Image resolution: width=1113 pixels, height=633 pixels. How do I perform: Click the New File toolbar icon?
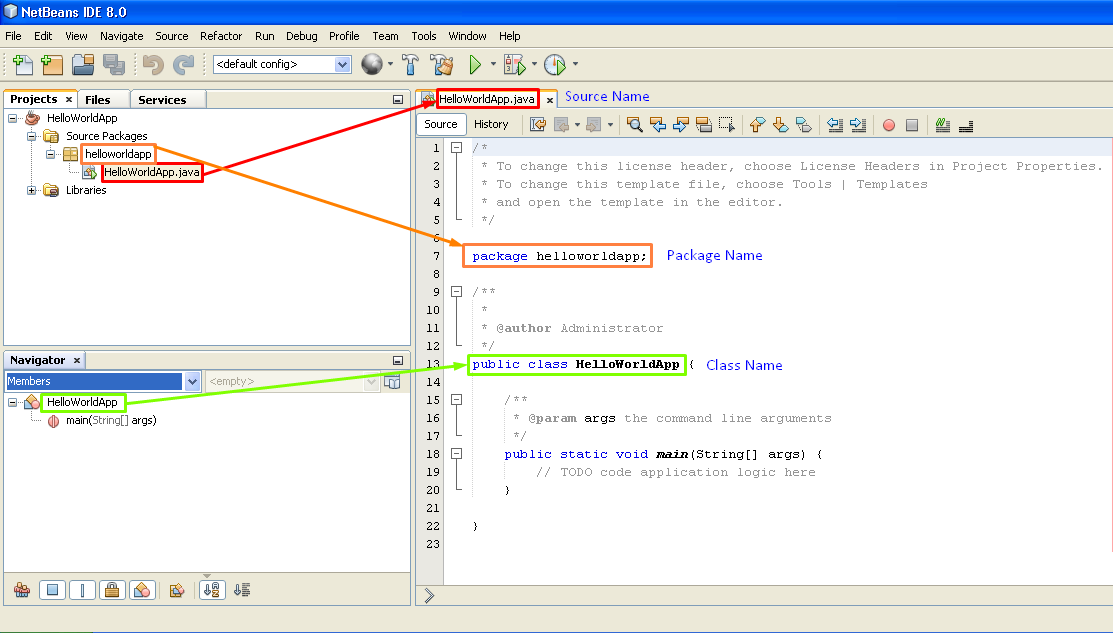point(23,65)
